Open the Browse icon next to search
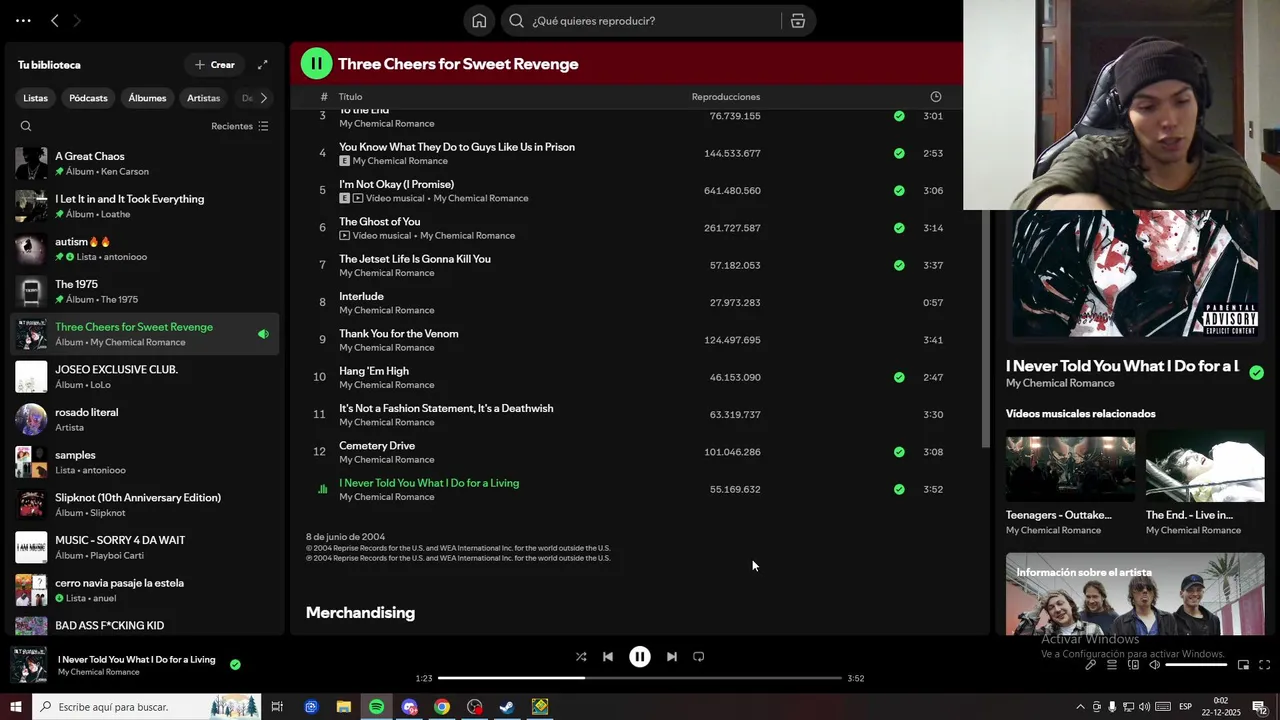The width and height of the screenshot is (1280, 720). (798, 21)
